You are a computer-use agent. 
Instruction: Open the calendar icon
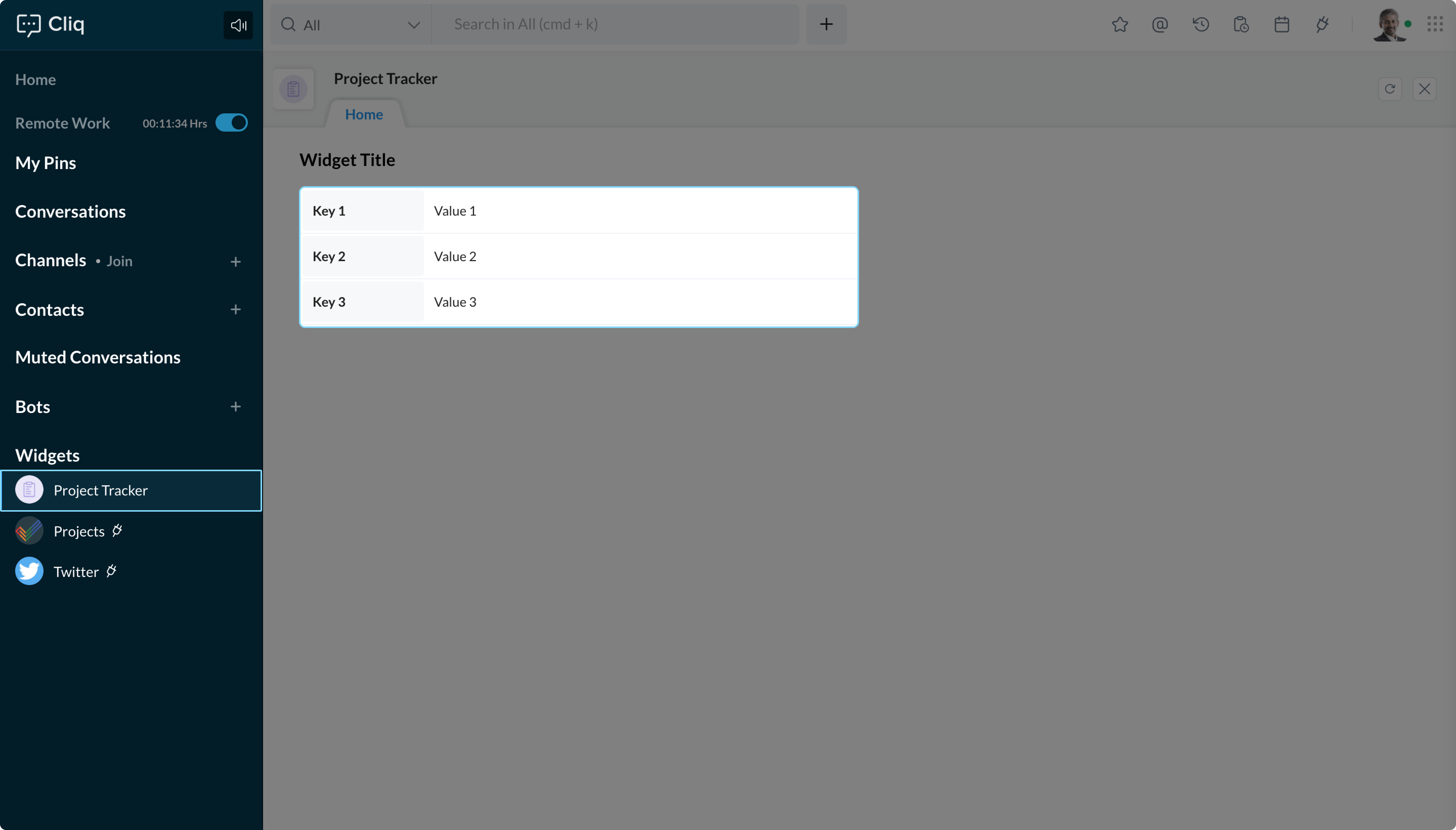click(x=1282, y=25)
